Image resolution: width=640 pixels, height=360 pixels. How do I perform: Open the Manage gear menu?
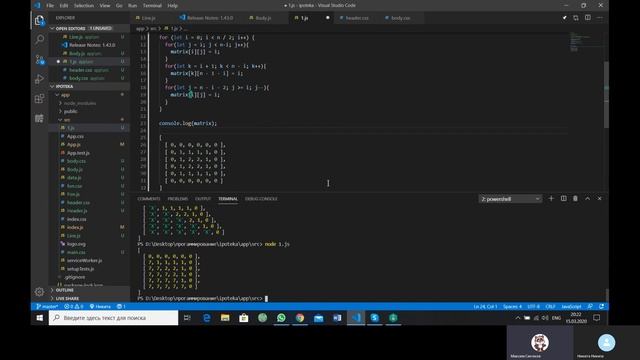coord(40,291)
